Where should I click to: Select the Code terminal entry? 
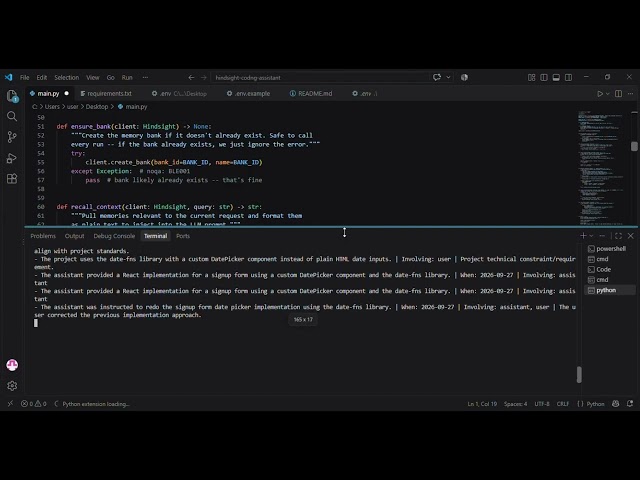[x=610, y=269]
